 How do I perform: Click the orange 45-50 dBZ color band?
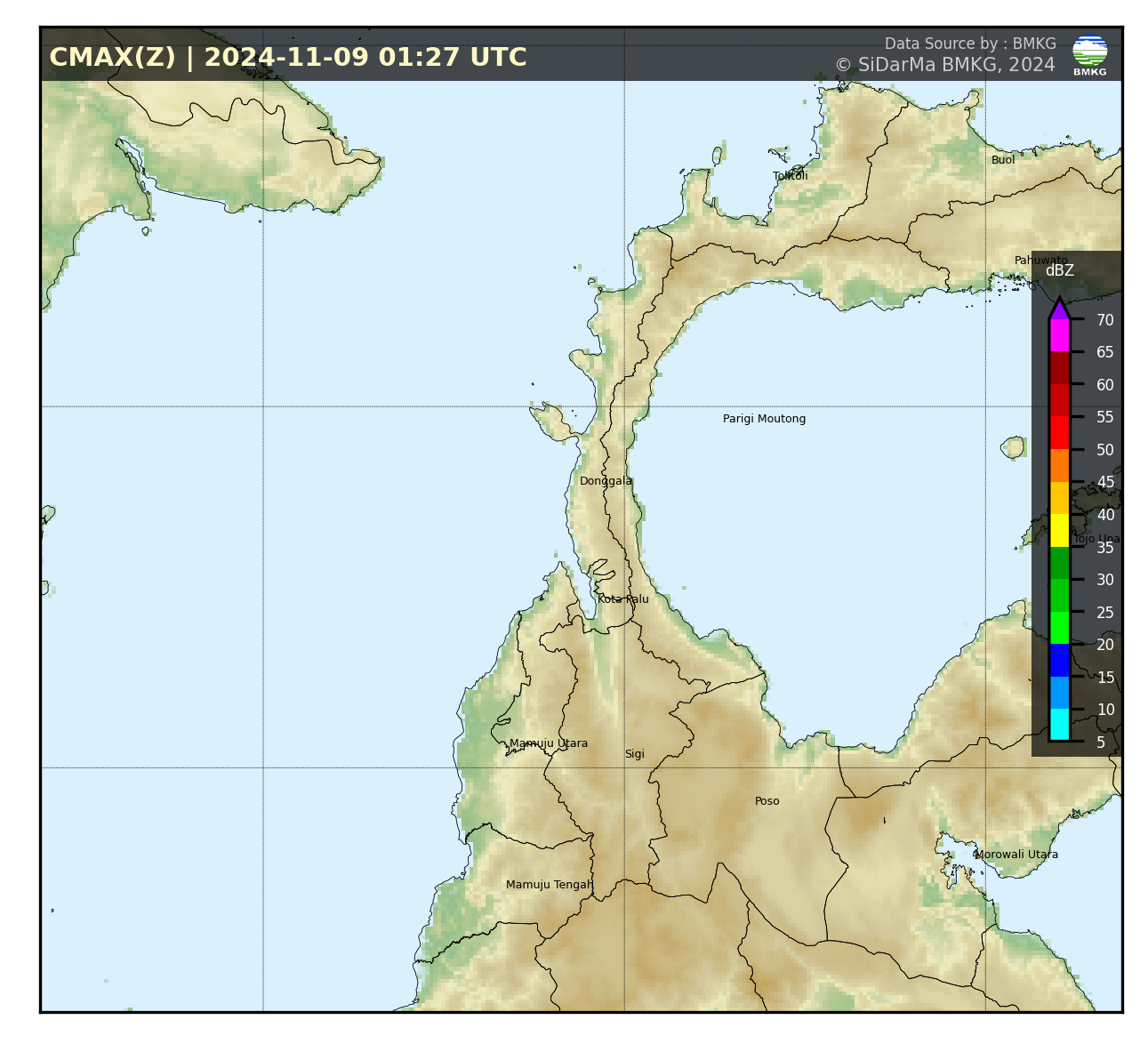tap(1059, 465)
